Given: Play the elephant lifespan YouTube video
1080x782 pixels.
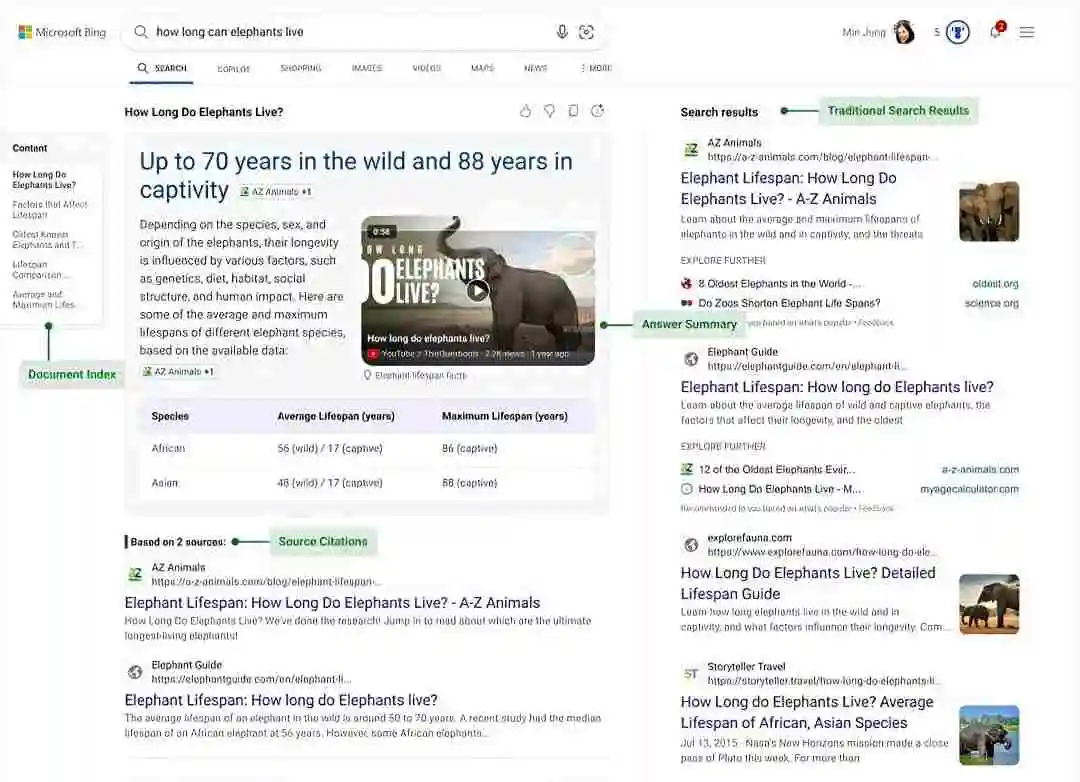Looking at the screenshot, I should tap(478, 290).
